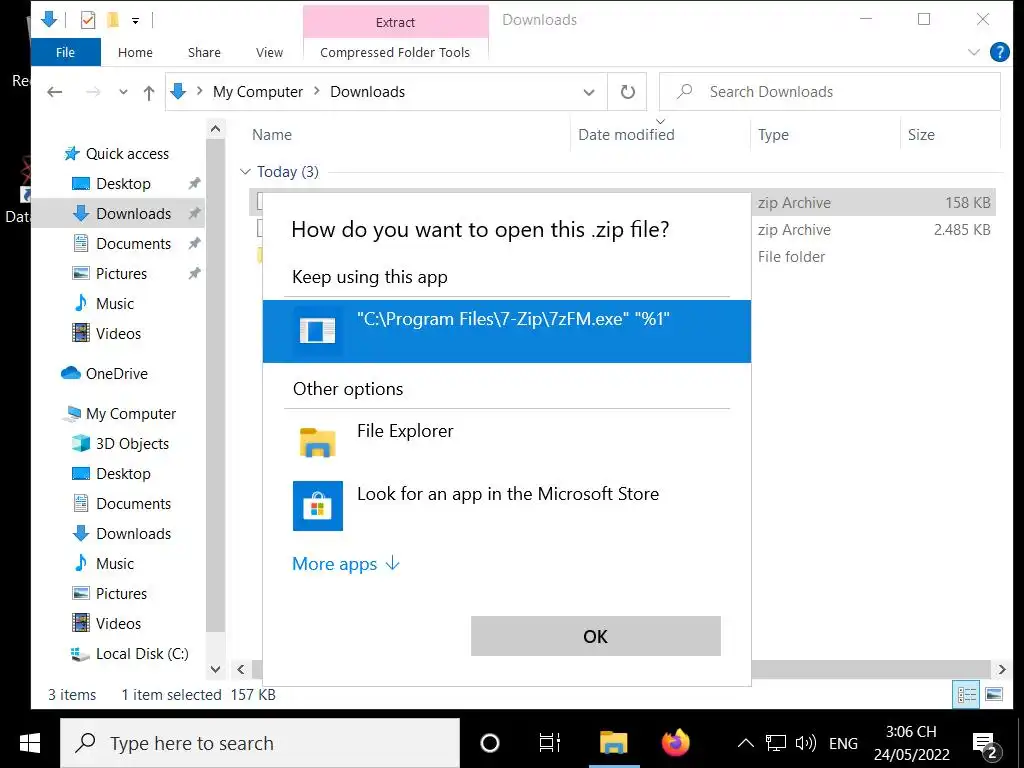Click New folder icon in title bar
Screen dimensions: 1024x768
[114, 20]
